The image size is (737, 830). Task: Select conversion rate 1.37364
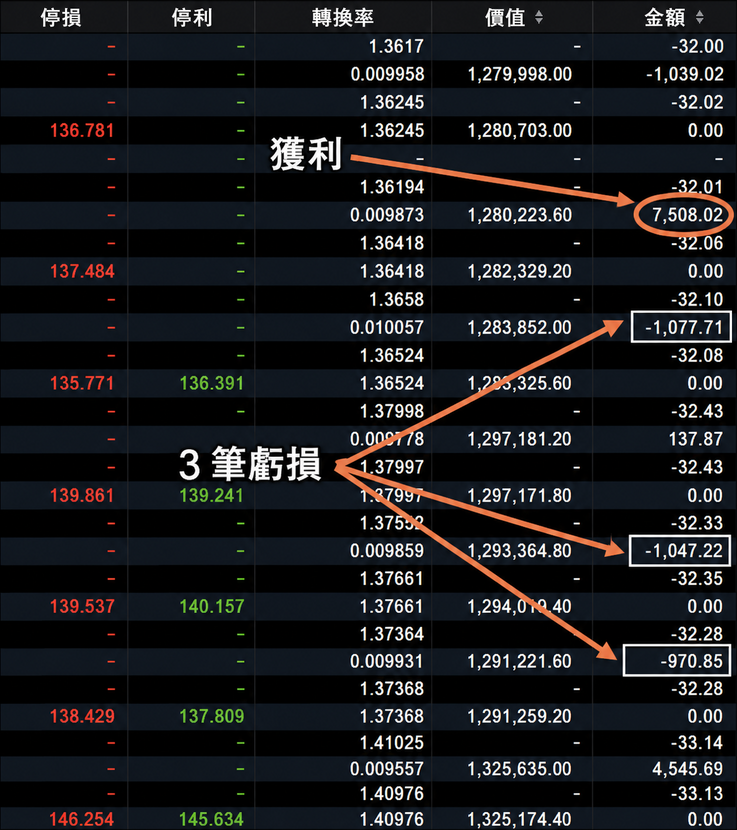point(392,634)
